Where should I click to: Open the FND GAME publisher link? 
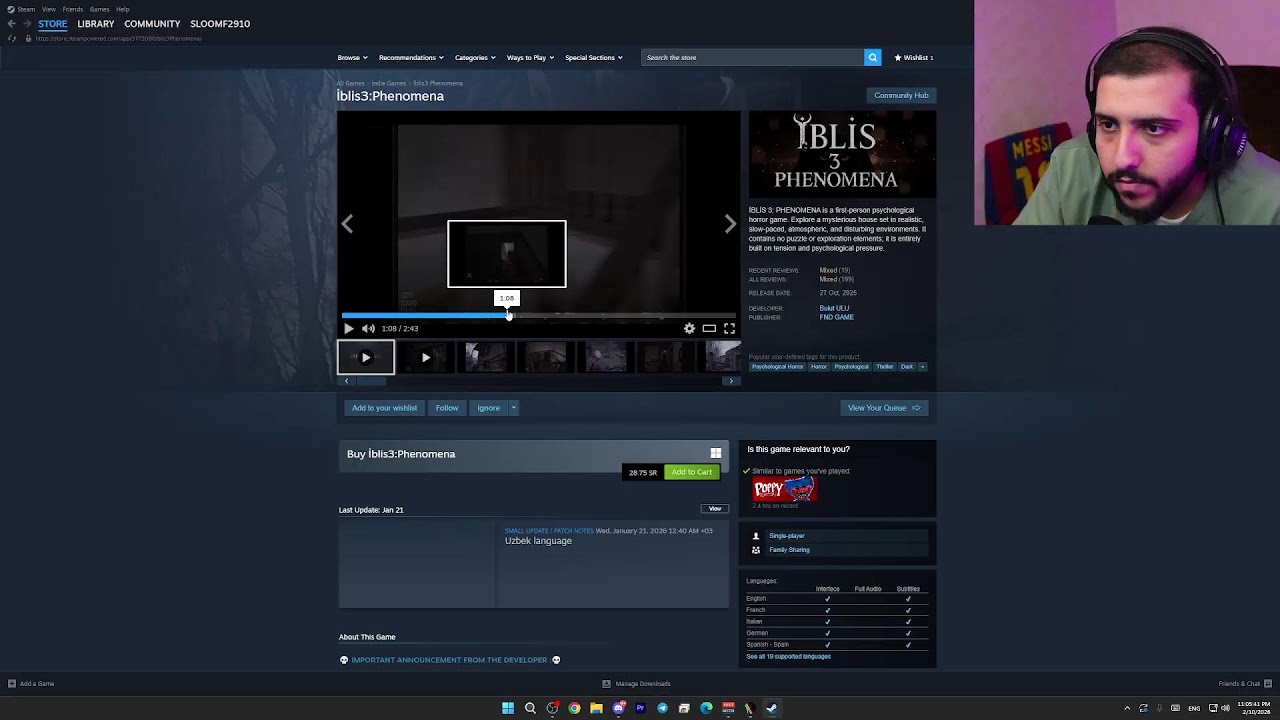click(837, 317)
